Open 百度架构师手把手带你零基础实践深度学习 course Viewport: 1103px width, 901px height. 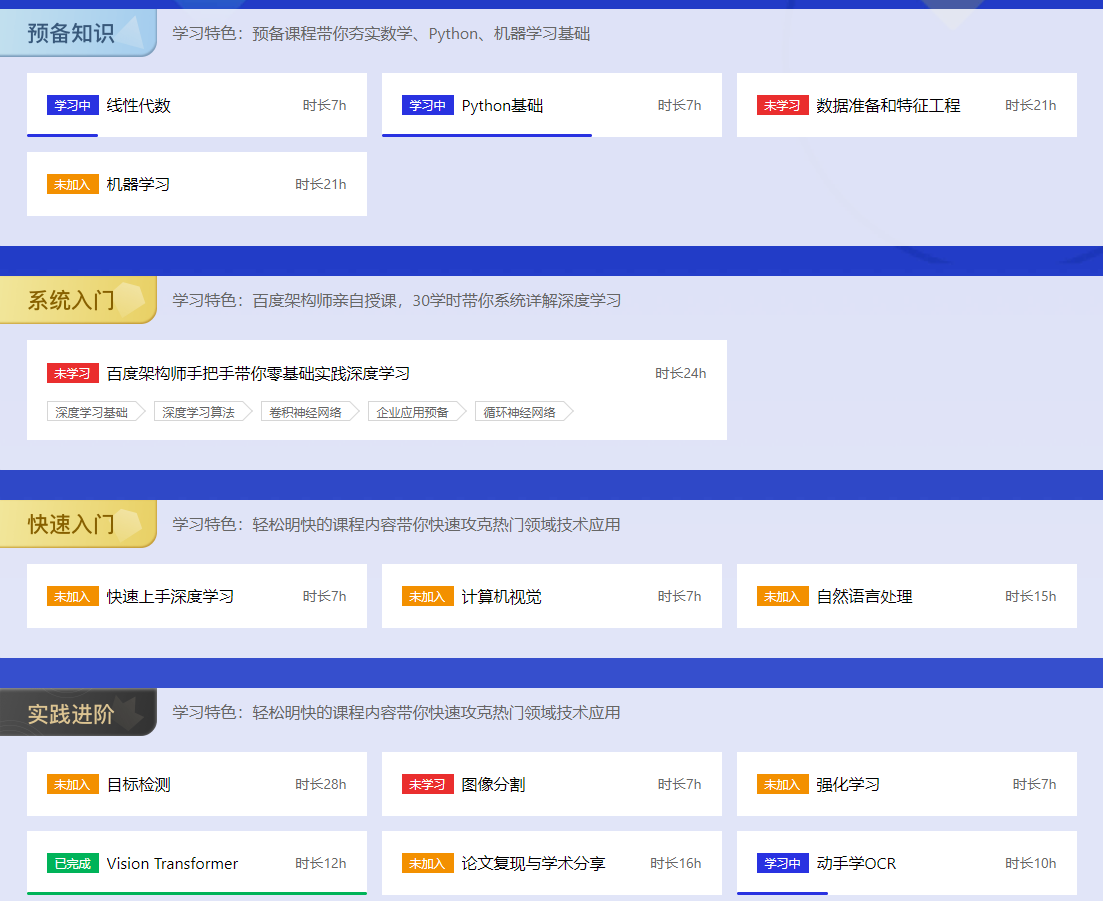(x=376, y=390)
